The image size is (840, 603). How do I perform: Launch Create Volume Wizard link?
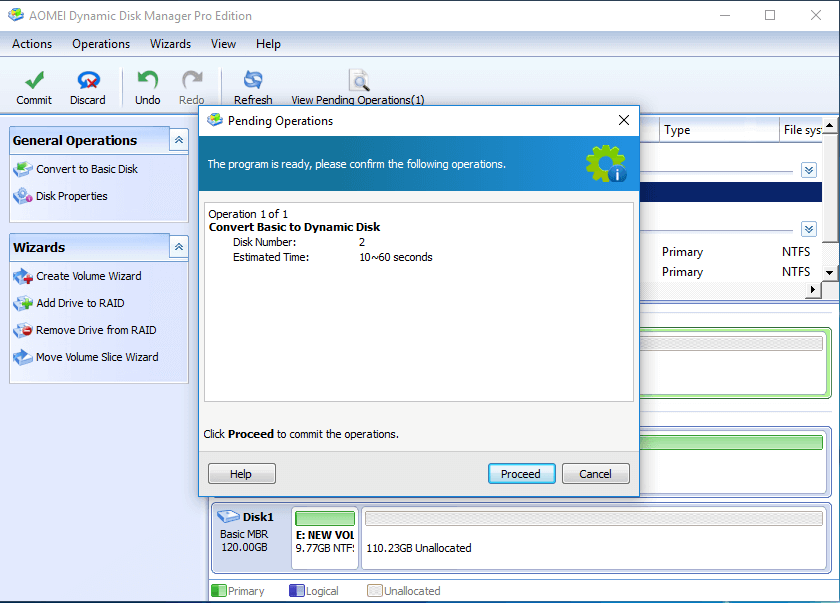coord(89,276)
